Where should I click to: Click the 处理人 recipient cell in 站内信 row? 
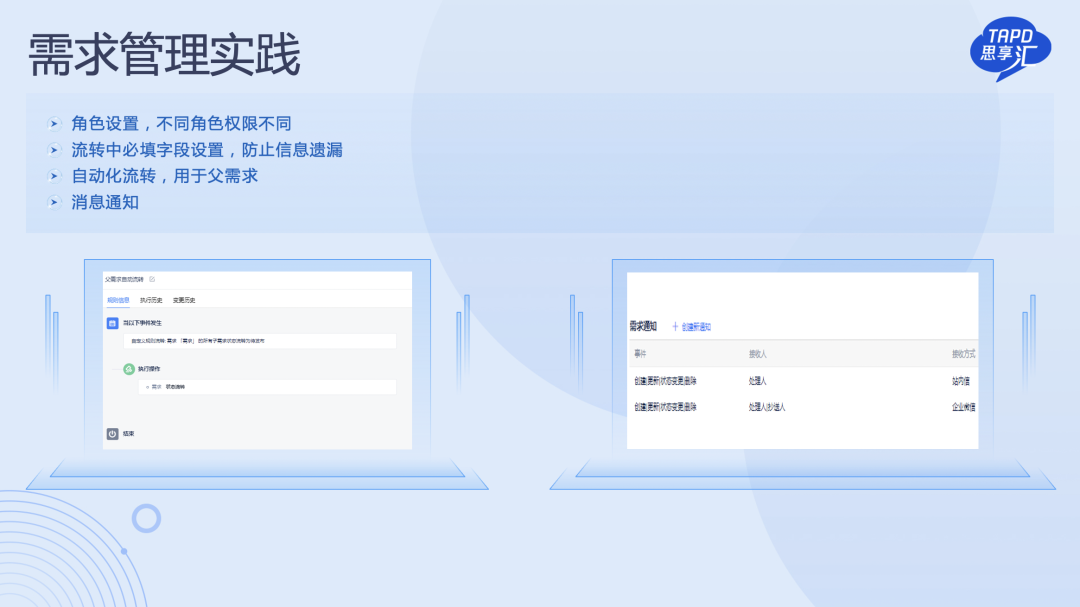[758, 381]
